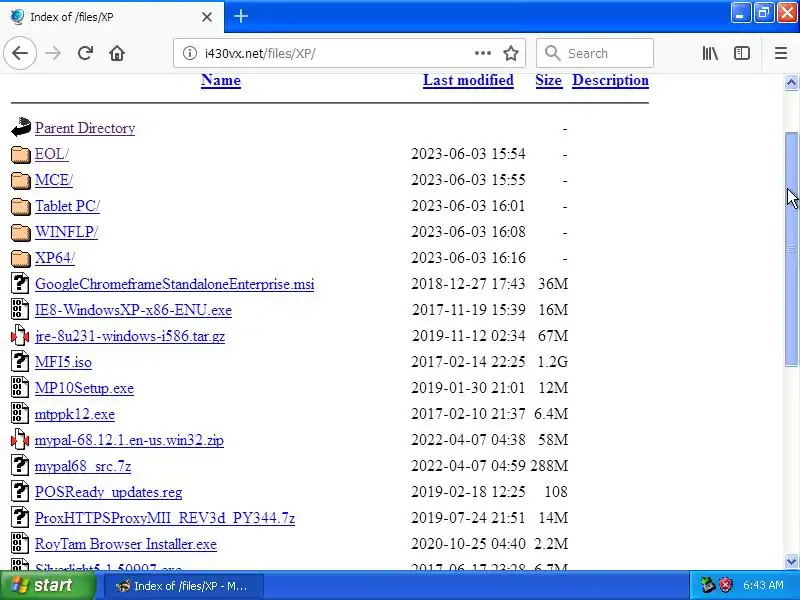The width and height of the screenshot is (800, 600).
Task: Open a new tab with plus button
Action: tap(241, 16)
